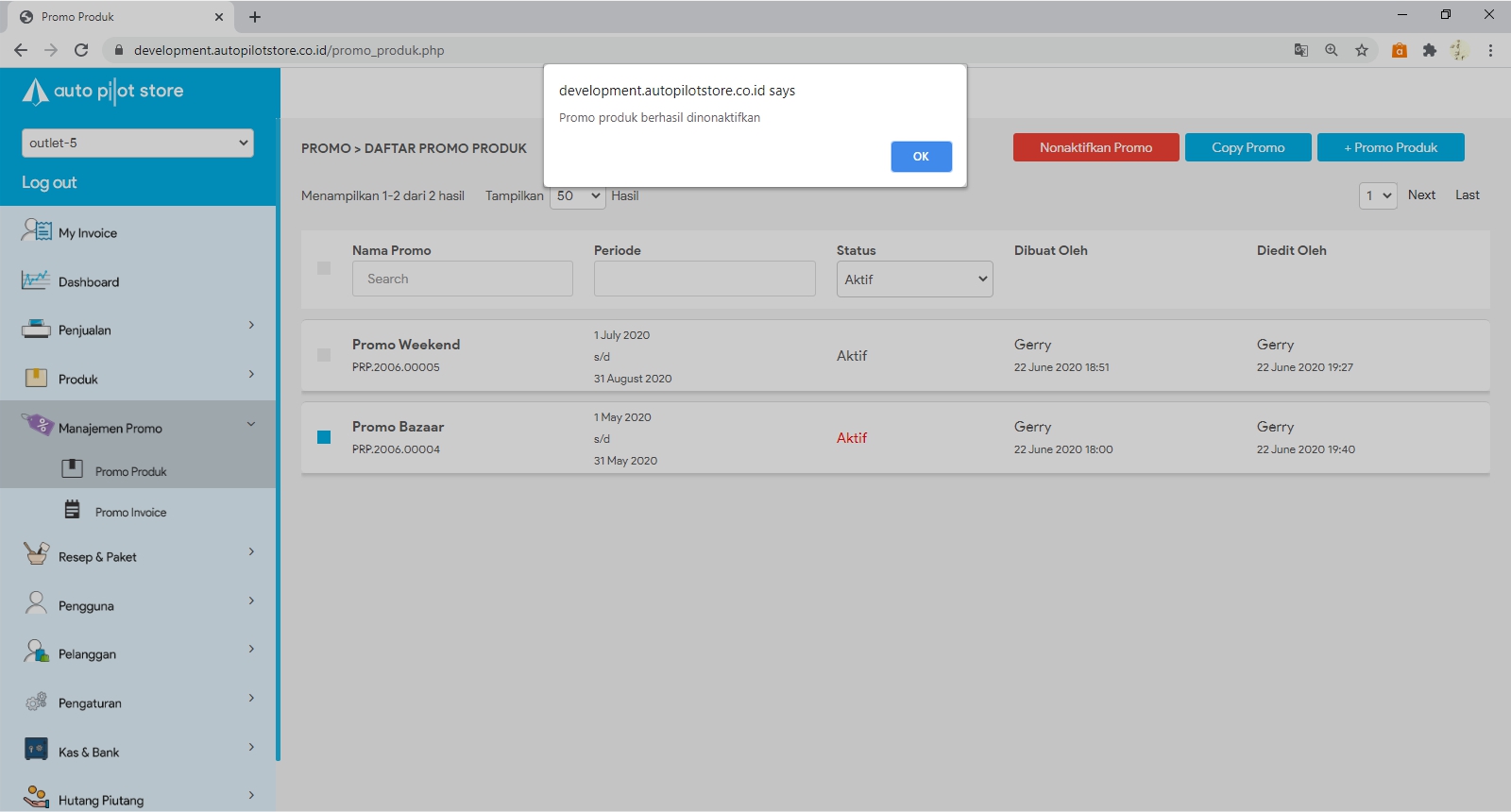The width and height of the screenshot is (1511, 812).
Task: Open Dashboard via its chart icon
Action: click(36, 280)
